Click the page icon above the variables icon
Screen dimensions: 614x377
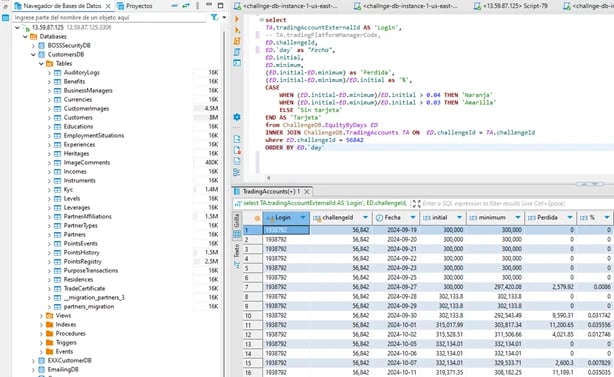(237, 161)
